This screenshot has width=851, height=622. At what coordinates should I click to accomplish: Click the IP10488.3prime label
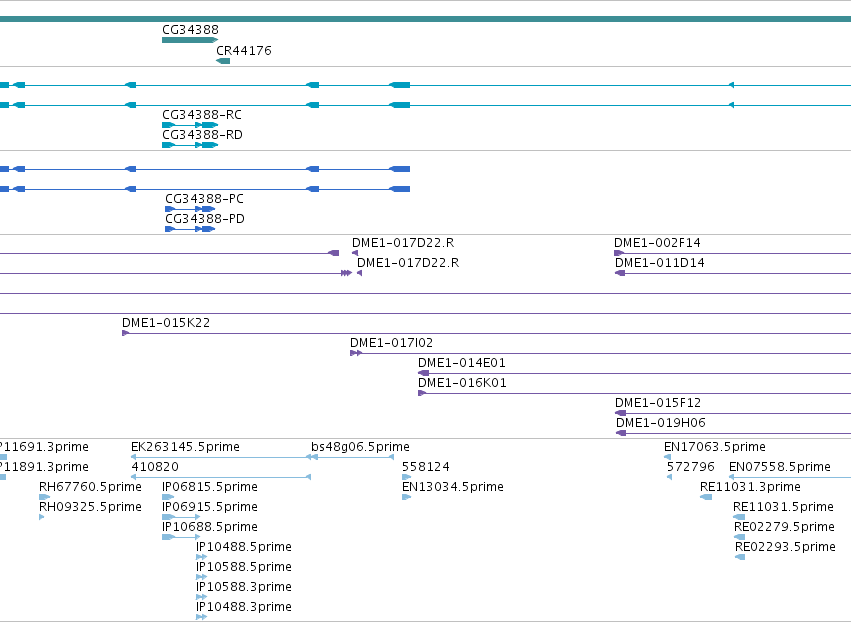[x=244, y=607]
